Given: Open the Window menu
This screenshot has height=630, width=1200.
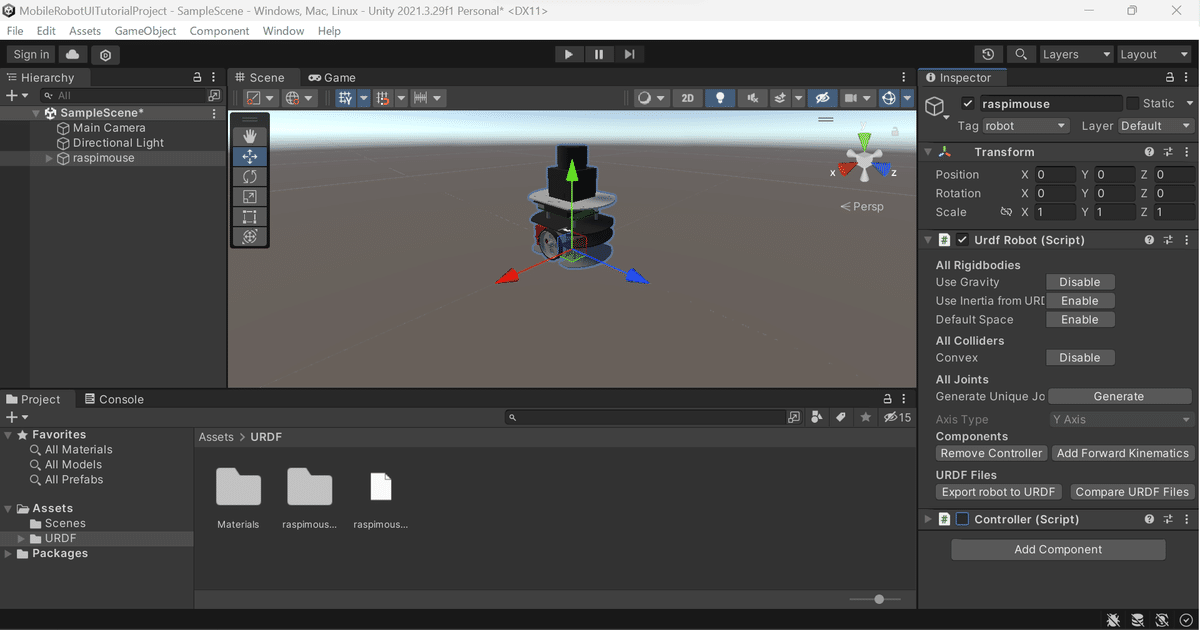Looking at the screenshot, I should 283,31.
